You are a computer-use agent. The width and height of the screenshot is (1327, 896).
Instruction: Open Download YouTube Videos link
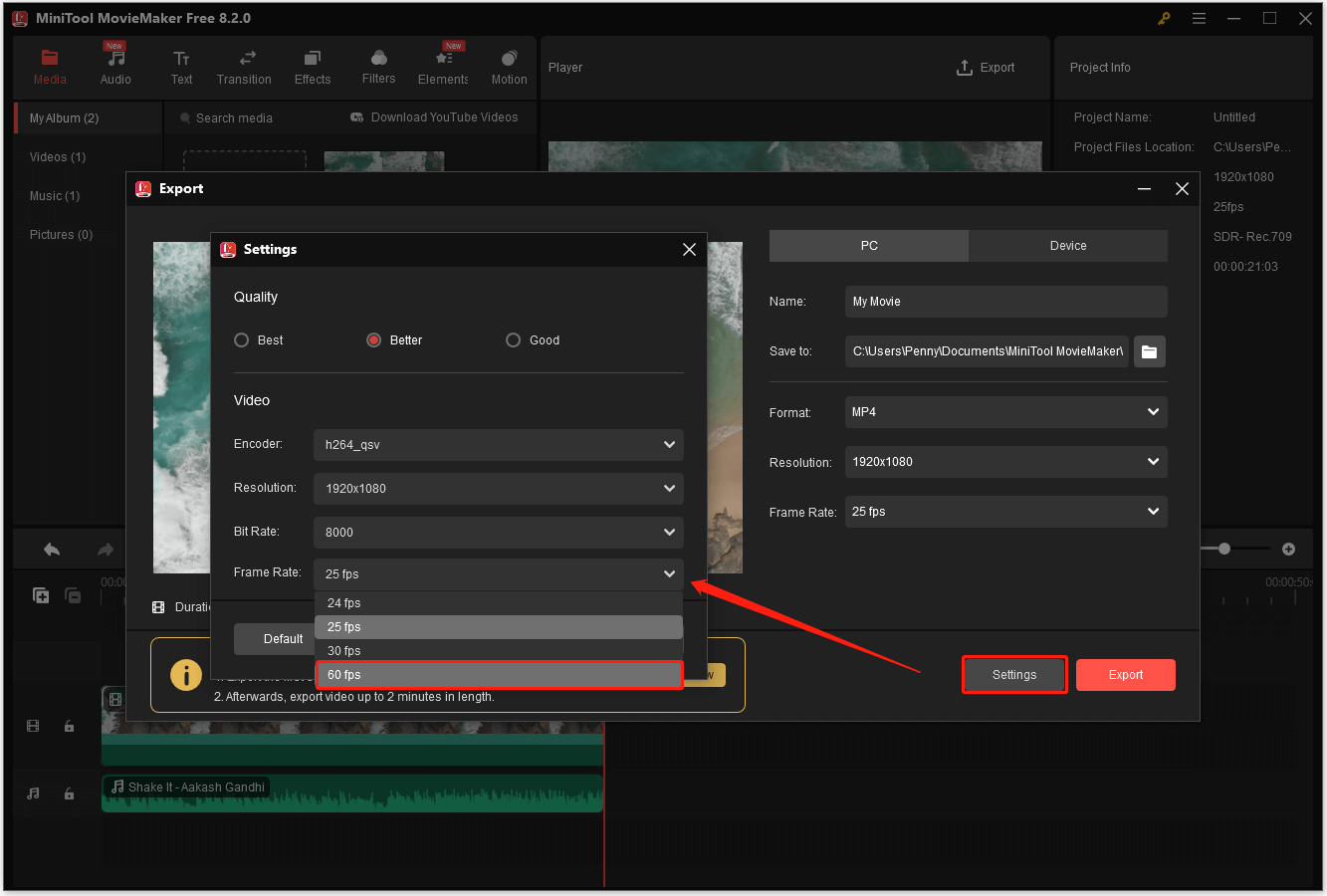point(434,117)
